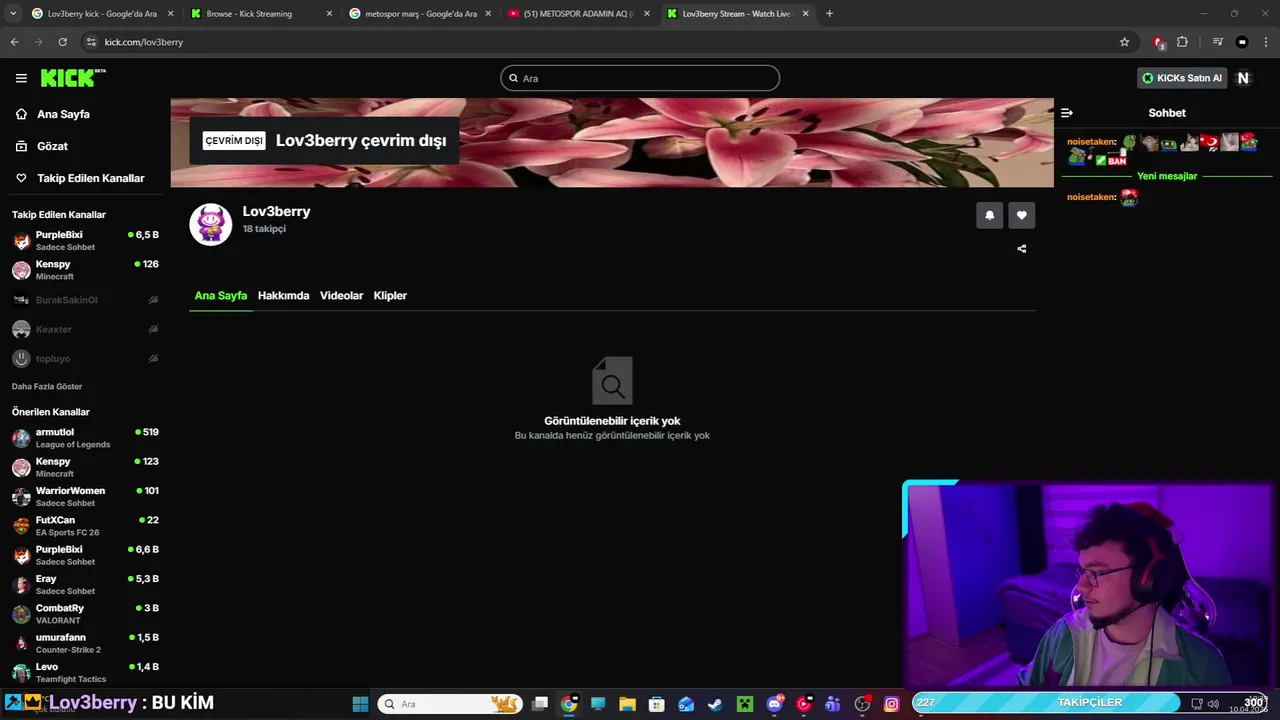Open the Gözat sidebar link
This screenshot has width=1280, height=720.
point(52,146)
